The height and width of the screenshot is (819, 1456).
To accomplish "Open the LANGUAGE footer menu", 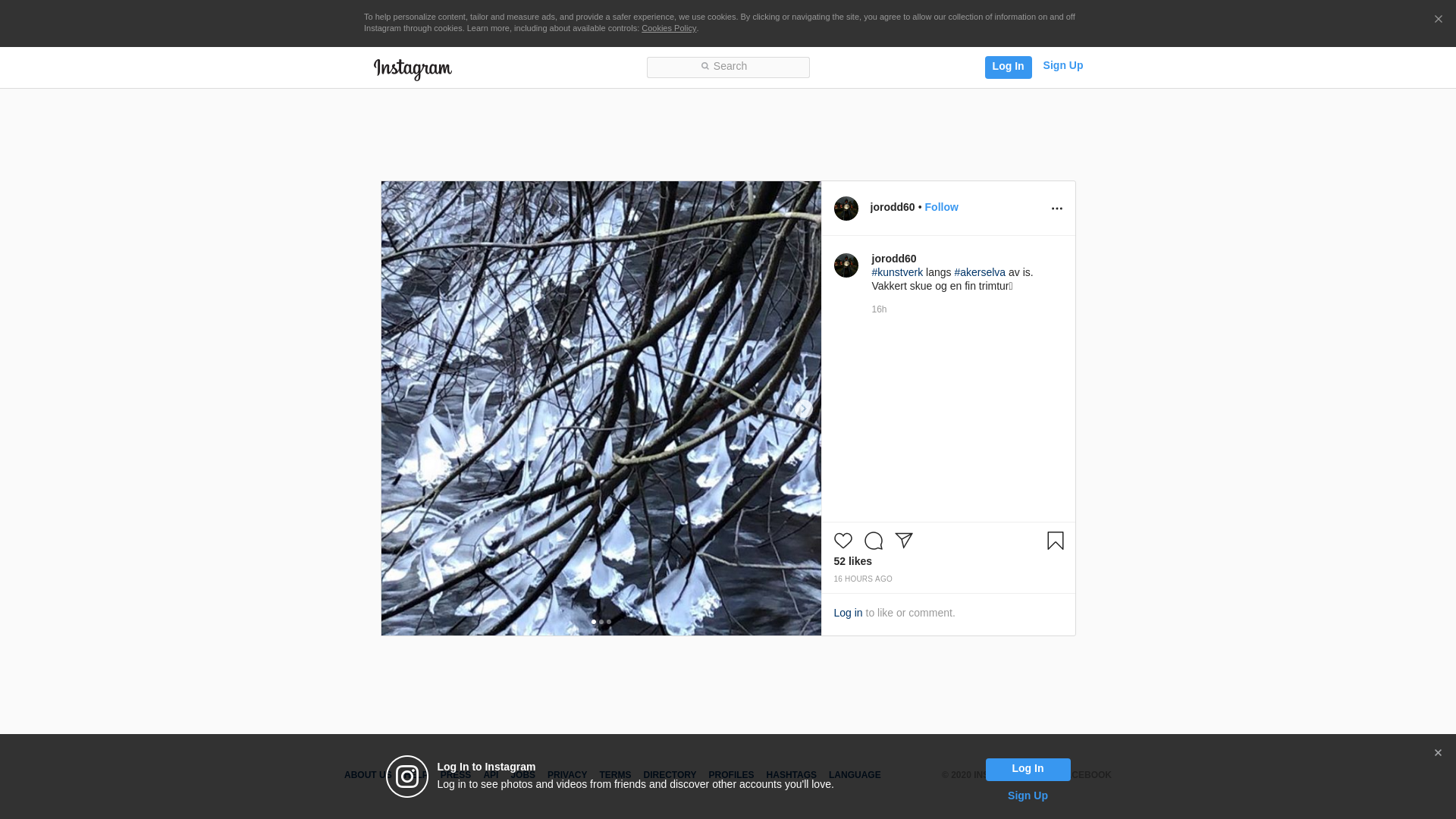I will pyautogui.click(x=854, y=775).
